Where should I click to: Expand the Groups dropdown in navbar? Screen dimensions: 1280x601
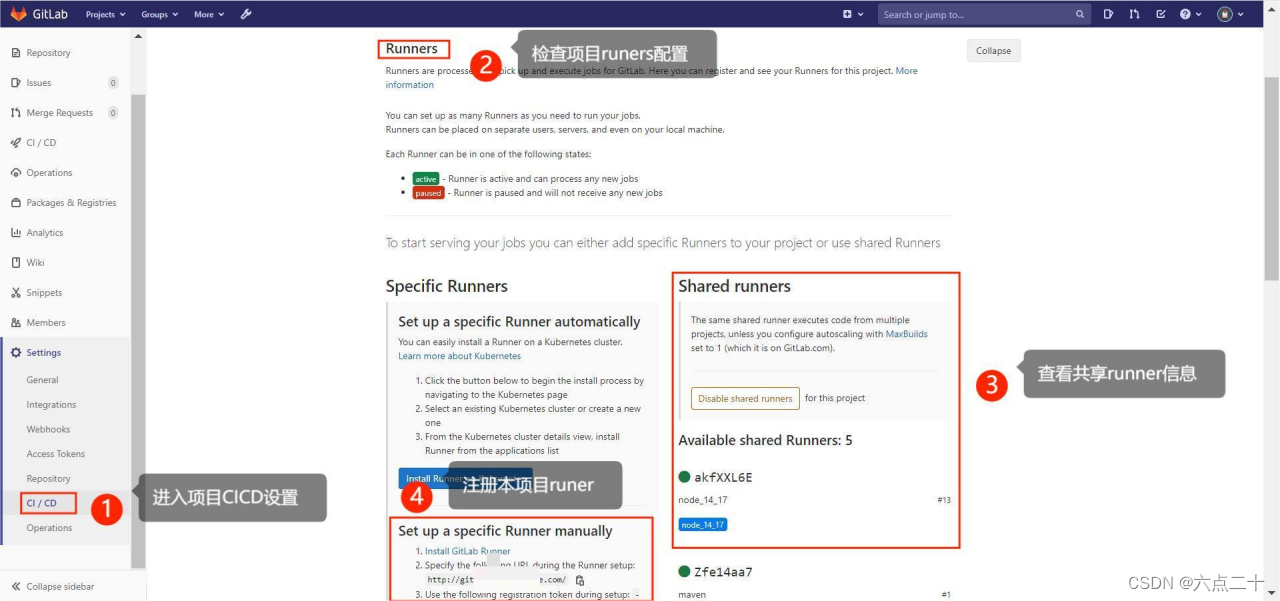click(x=159, y=14)
